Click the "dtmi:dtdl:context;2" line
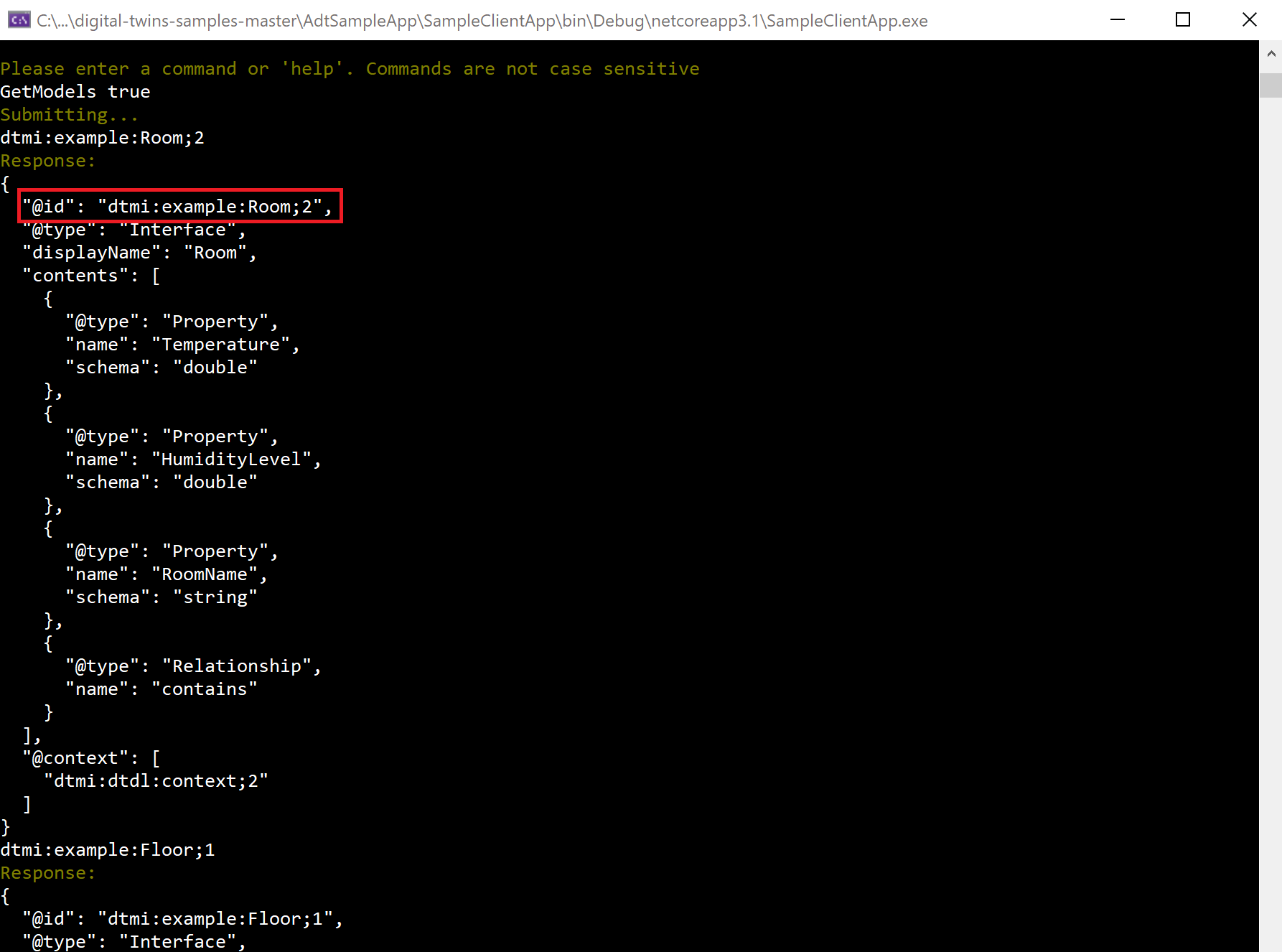1282x952 pixels. click(x=156, y=781)
